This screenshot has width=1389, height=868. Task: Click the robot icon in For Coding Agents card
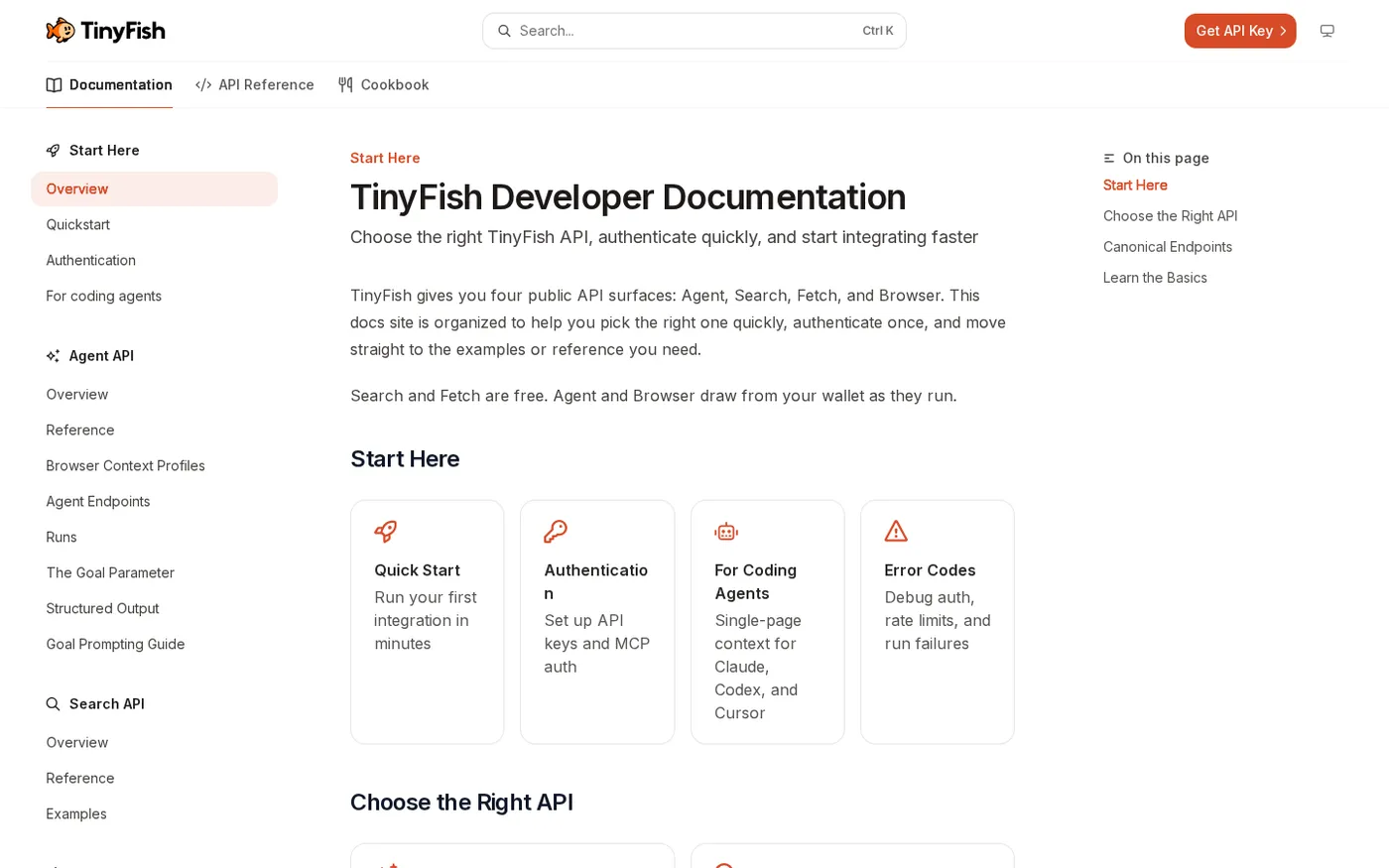pos(726,532)
